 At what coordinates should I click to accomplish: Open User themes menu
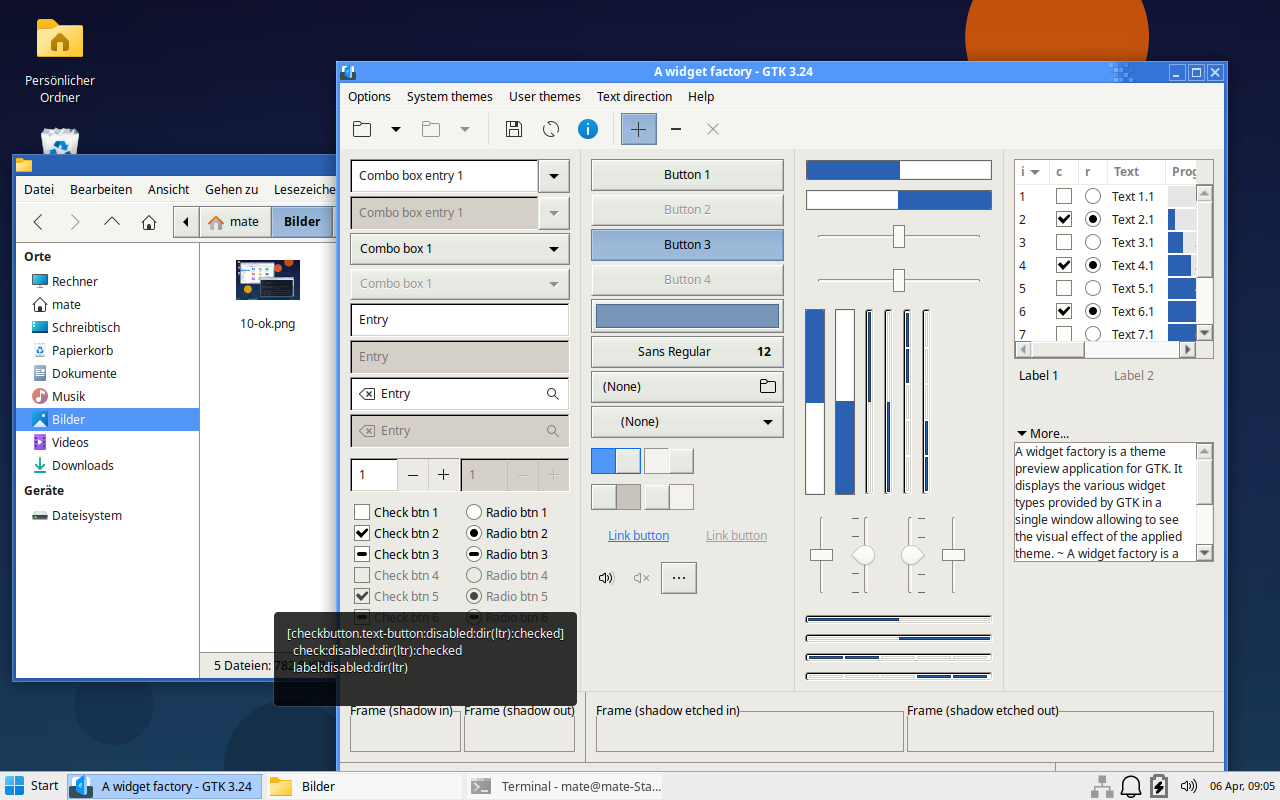[545, 97]
